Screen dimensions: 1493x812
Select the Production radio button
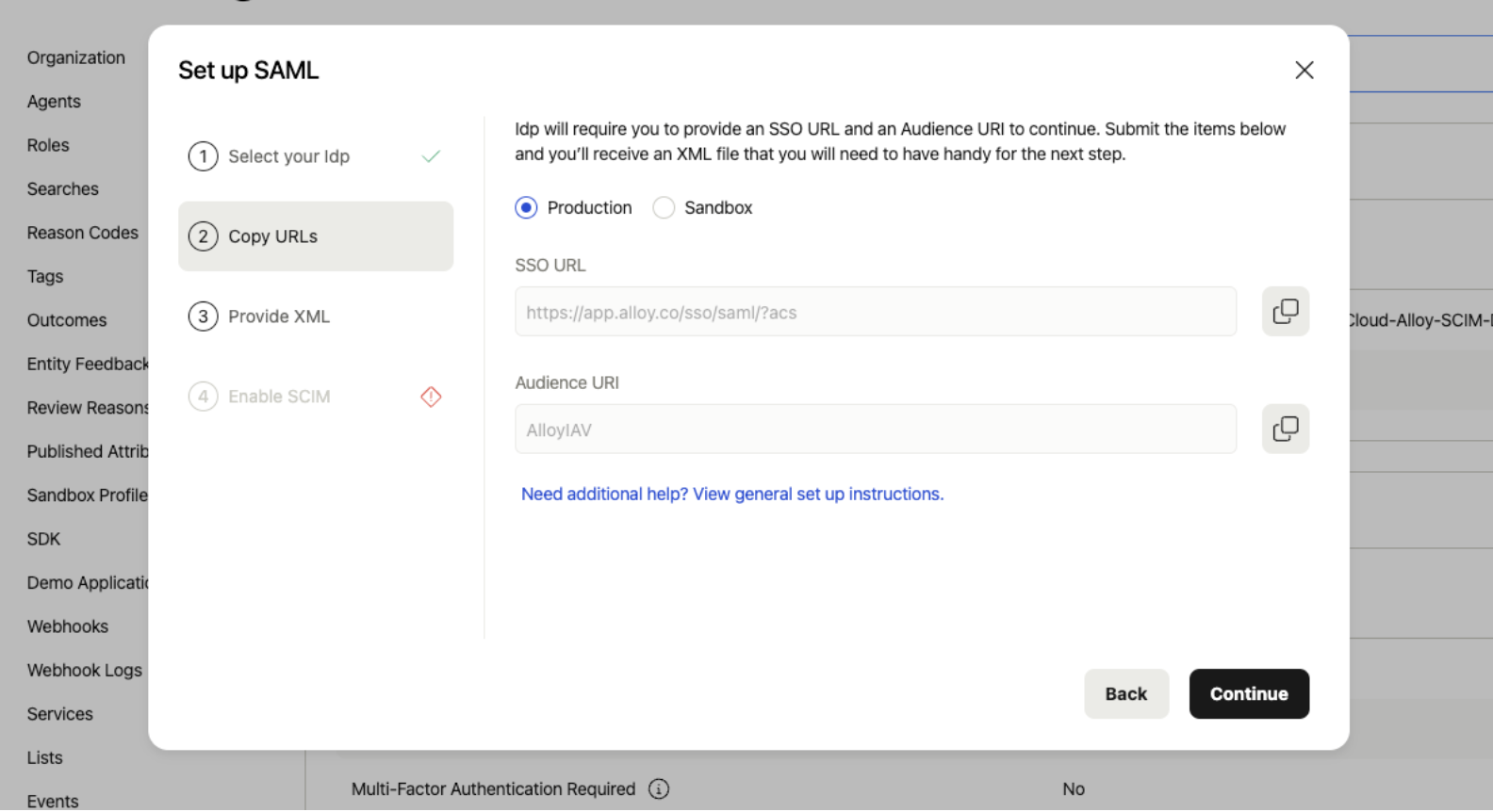pos(526,208)
